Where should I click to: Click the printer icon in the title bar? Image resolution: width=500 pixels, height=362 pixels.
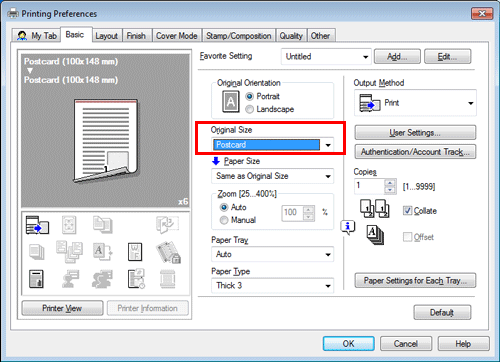click(x=13, y=13)
